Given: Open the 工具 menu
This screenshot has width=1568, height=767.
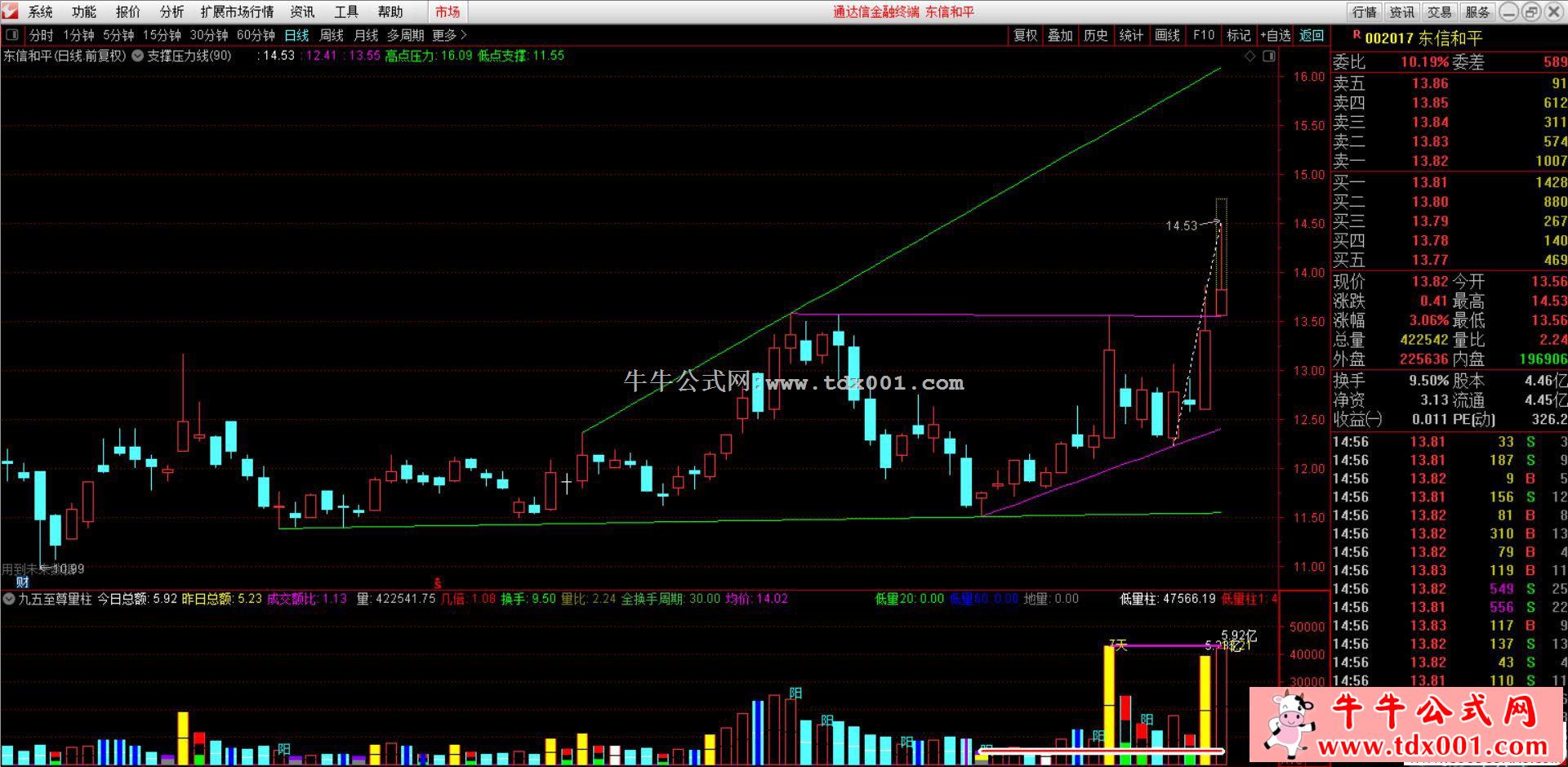Looking at the screenshot, I should (346, 11).
